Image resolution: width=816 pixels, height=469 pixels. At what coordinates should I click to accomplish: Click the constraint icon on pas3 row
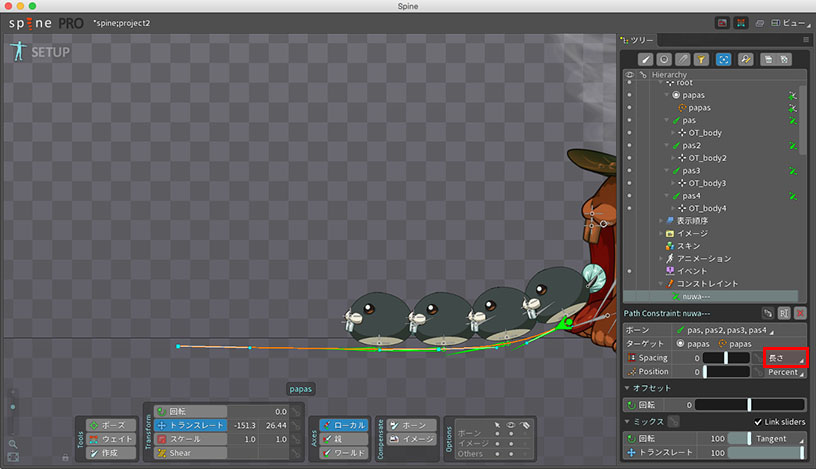(793, 171)
